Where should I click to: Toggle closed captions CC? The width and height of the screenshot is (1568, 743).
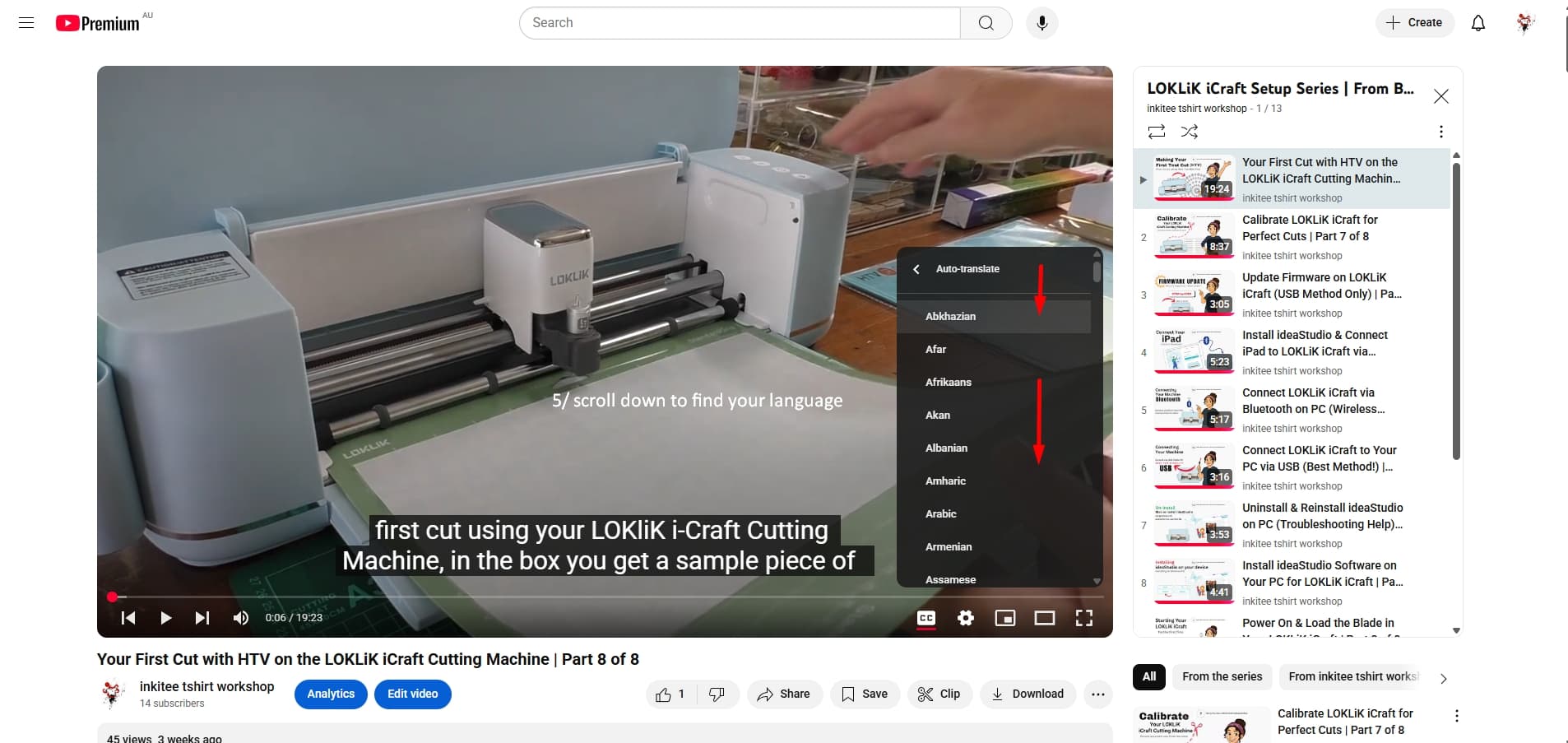926,618
